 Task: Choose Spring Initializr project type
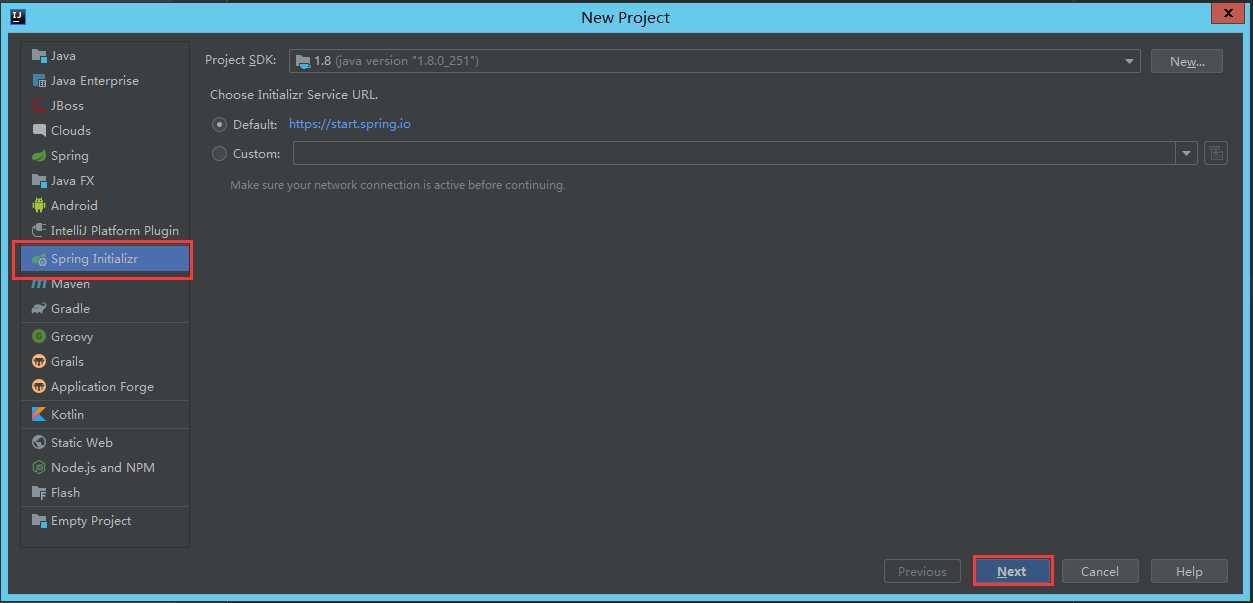[105, 259]
